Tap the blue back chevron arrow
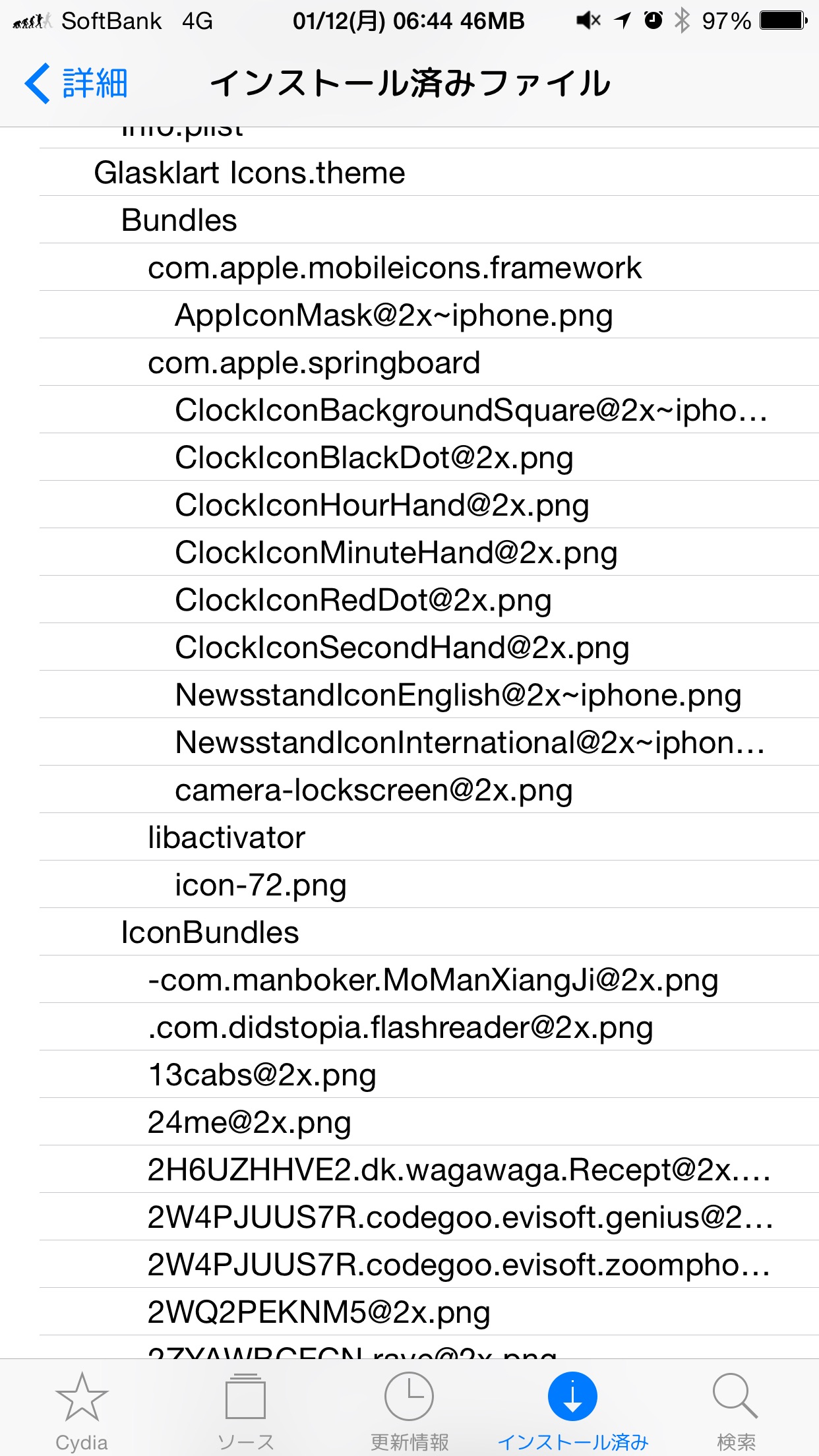819x1456 pixels. coord(37,84)
